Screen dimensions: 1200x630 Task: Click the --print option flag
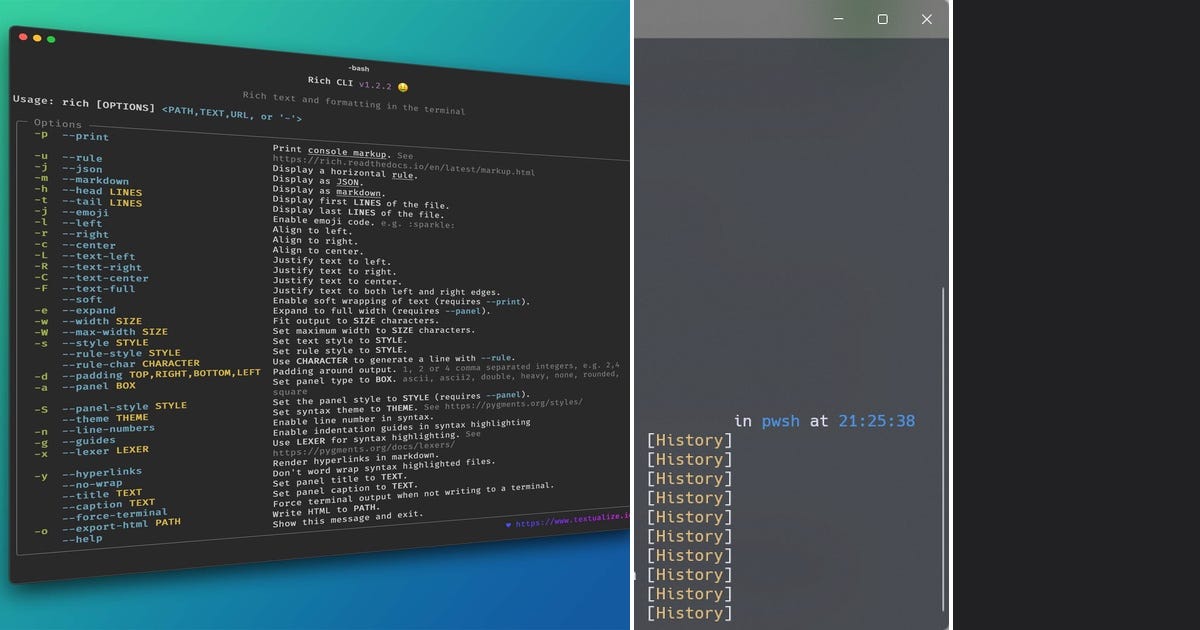pyautogui.click(x=85, y=136)
